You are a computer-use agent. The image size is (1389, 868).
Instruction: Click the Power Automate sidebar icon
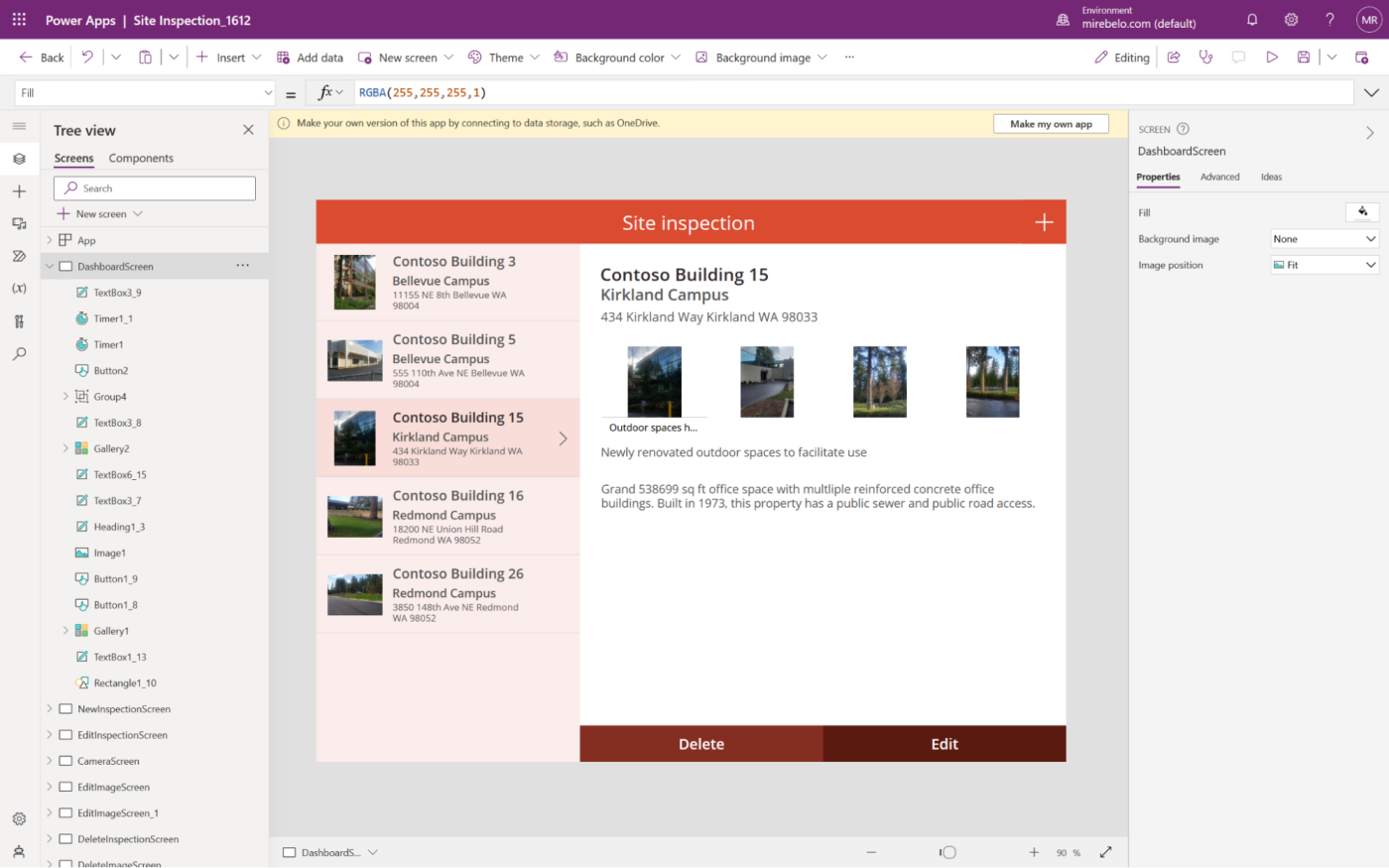coord(19,256)
